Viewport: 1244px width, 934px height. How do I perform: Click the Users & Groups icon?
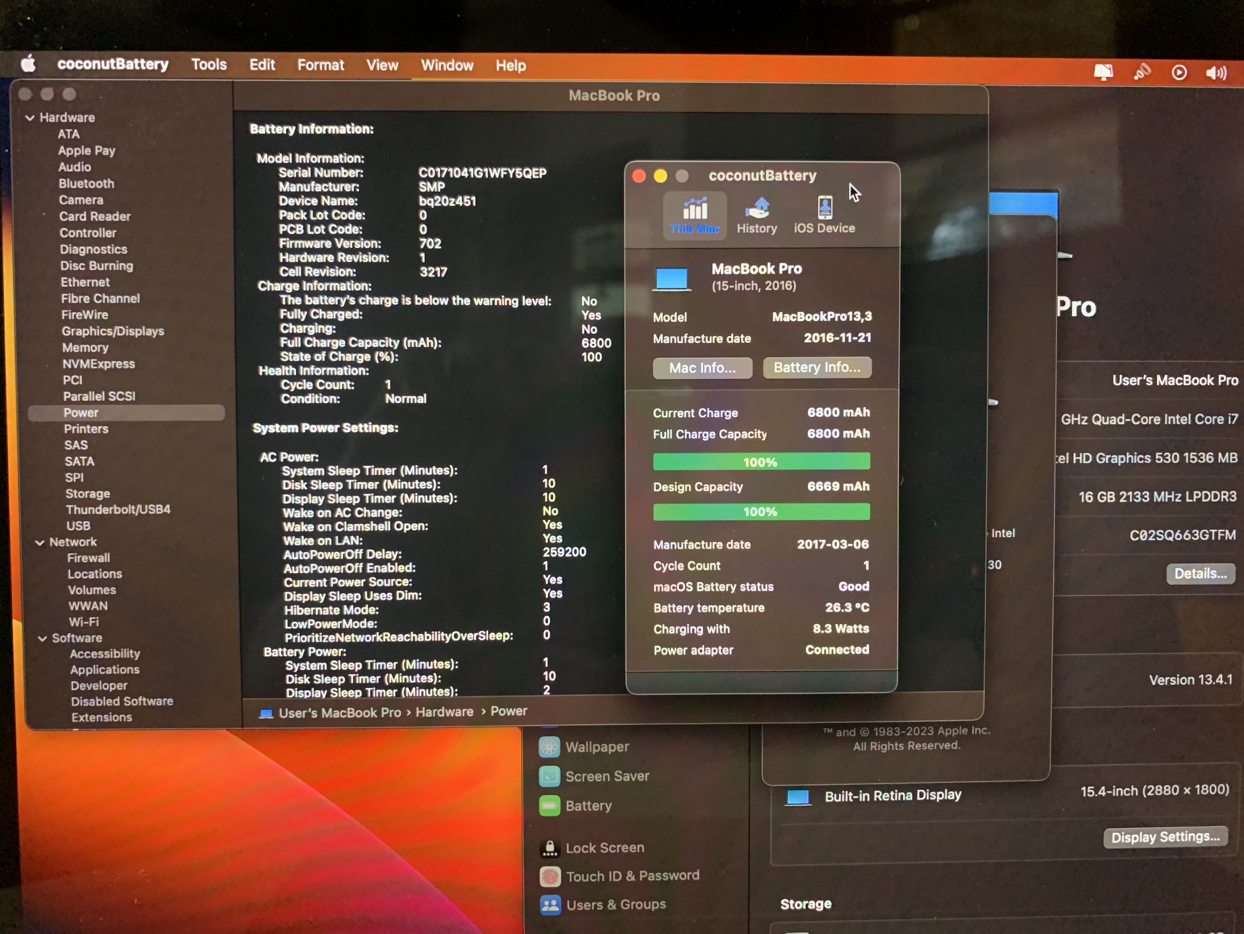[x=549, y=905]
